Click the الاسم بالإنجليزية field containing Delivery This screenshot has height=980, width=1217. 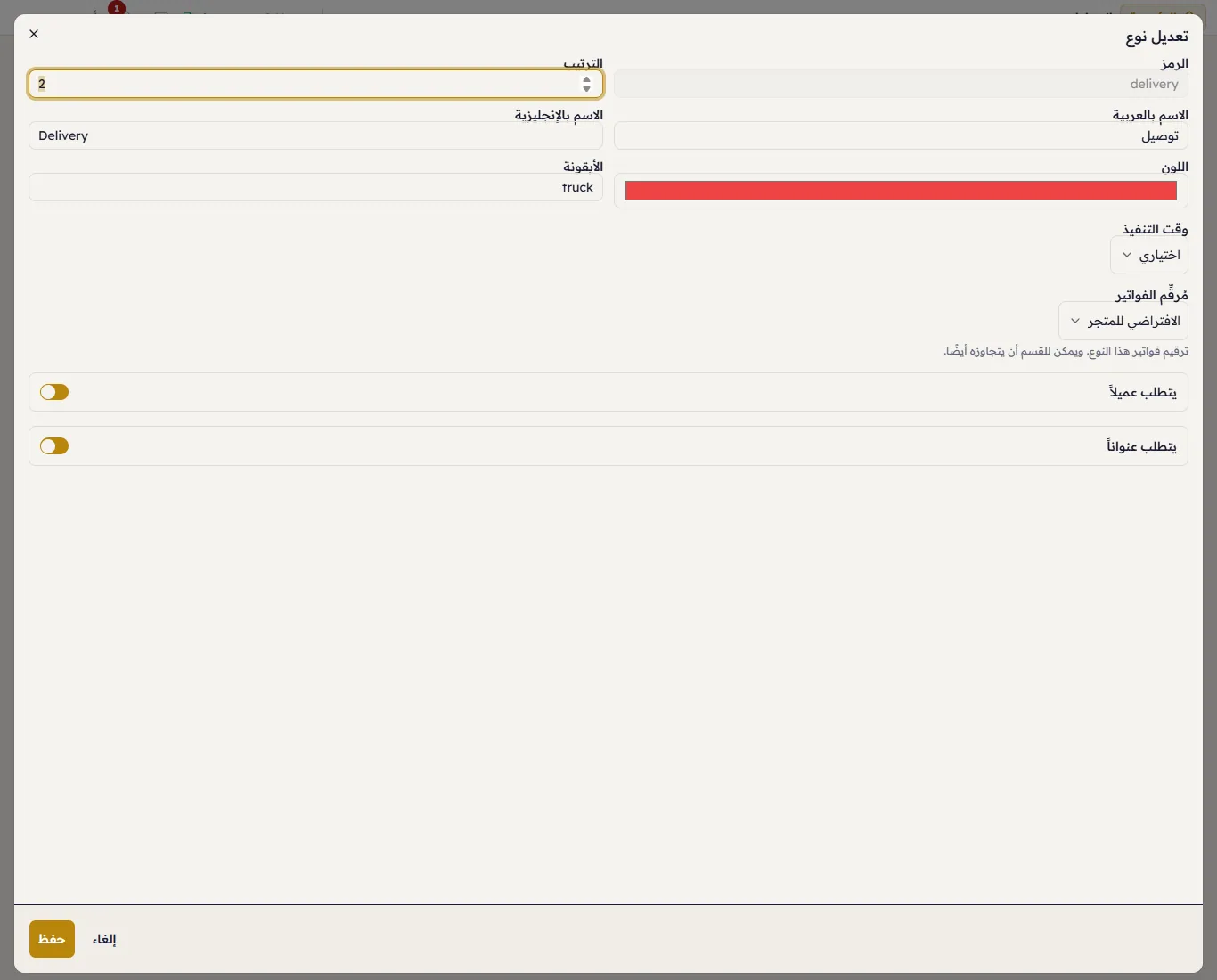point(315,135)
